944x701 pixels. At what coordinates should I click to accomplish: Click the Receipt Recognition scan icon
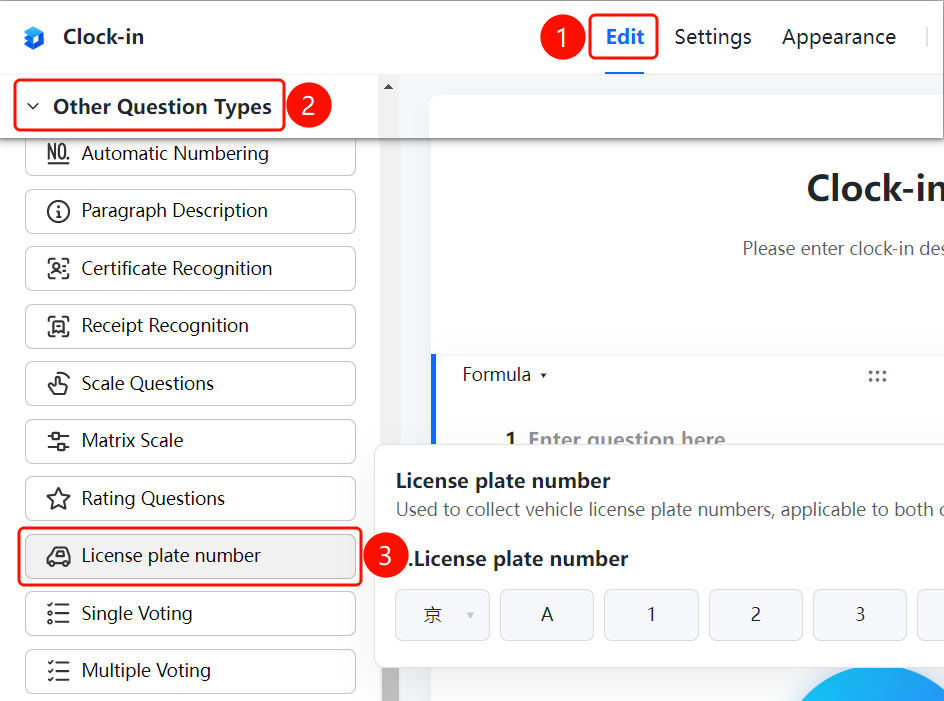[x=58, y=326]
